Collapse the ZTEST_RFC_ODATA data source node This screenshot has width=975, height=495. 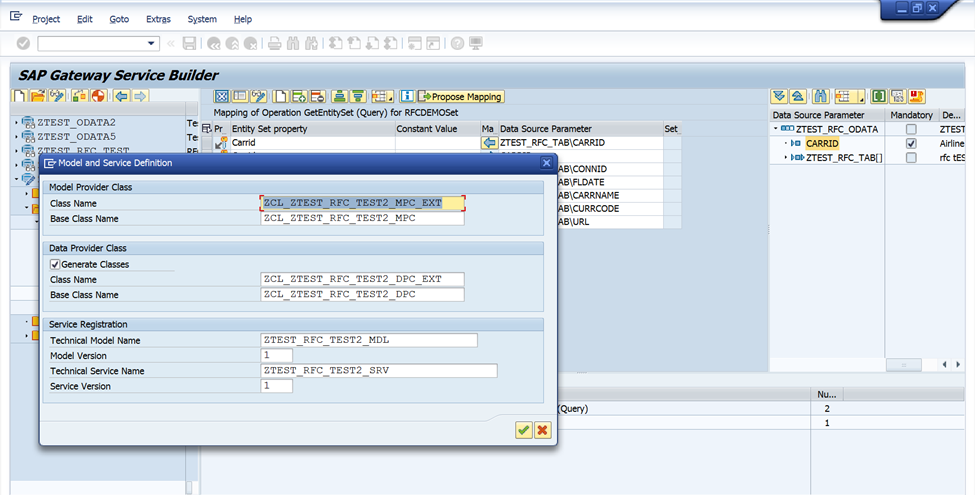[x=776, y=129]
